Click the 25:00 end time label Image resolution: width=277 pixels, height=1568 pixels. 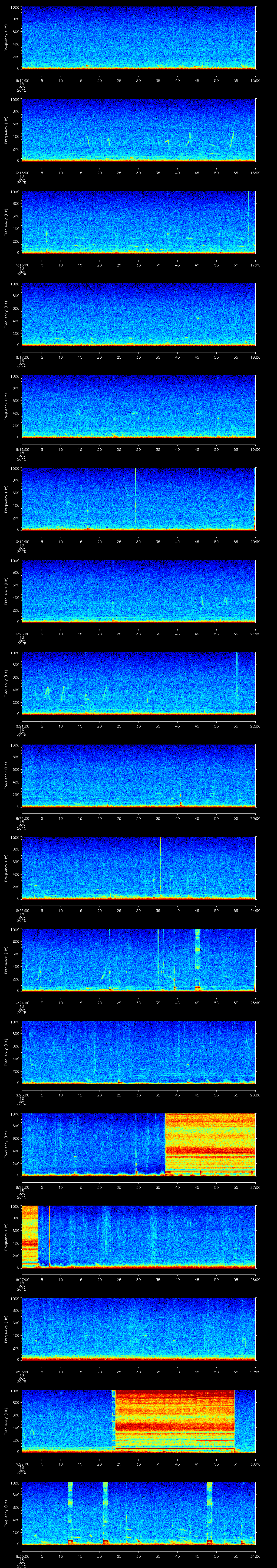pos(256,1003)
